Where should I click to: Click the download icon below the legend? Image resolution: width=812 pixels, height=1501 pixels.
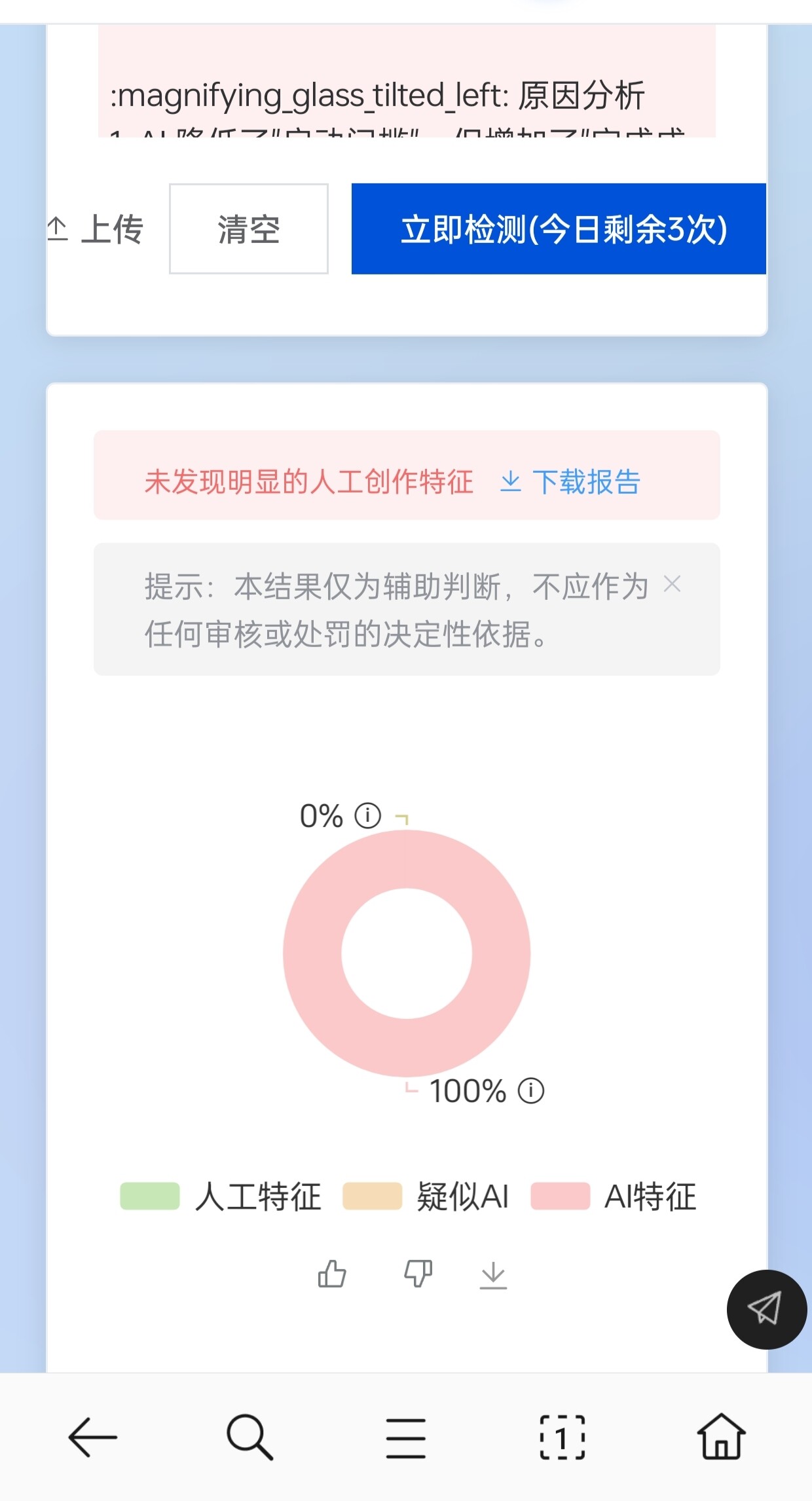[x=493, y=1275]
